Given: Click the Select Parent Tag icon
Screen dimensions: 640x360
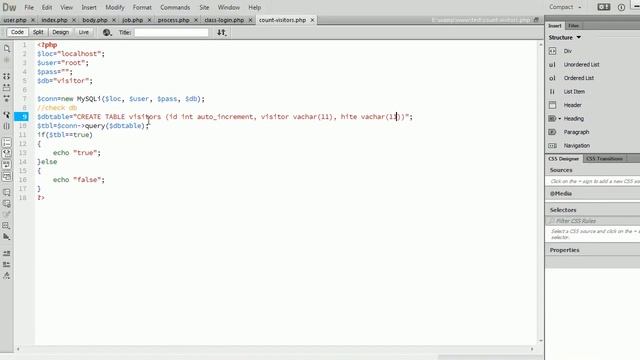Looking at the screenshot, I should click(x=7, y=115).
